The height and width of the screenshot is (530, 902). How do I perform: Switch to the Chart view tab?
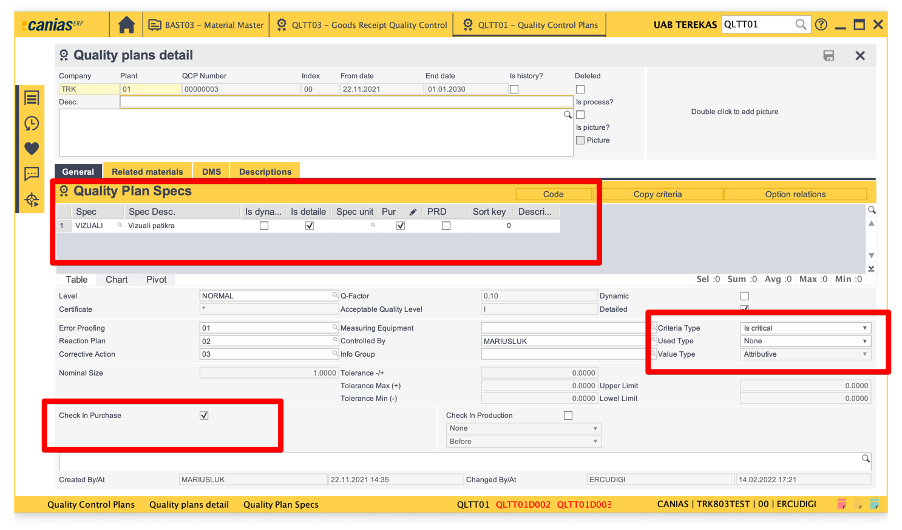117,280
